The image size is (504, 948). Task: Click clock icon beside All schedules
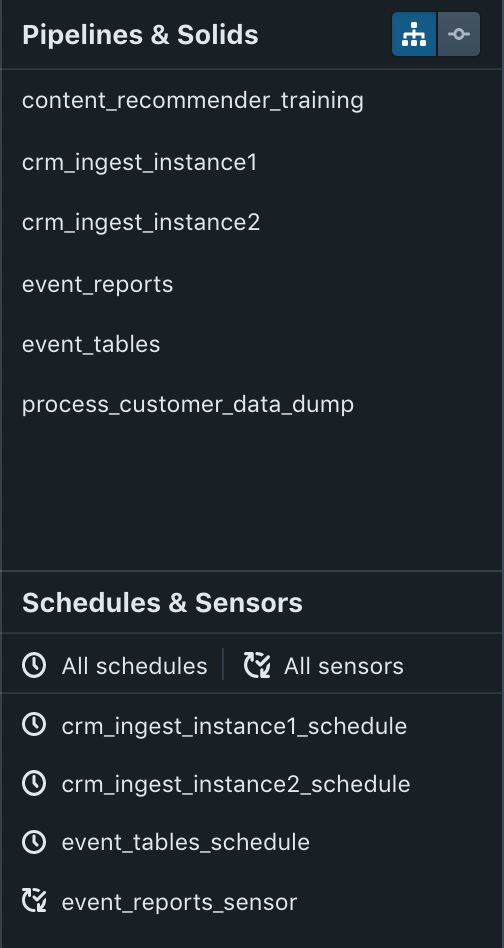[34, 665]
